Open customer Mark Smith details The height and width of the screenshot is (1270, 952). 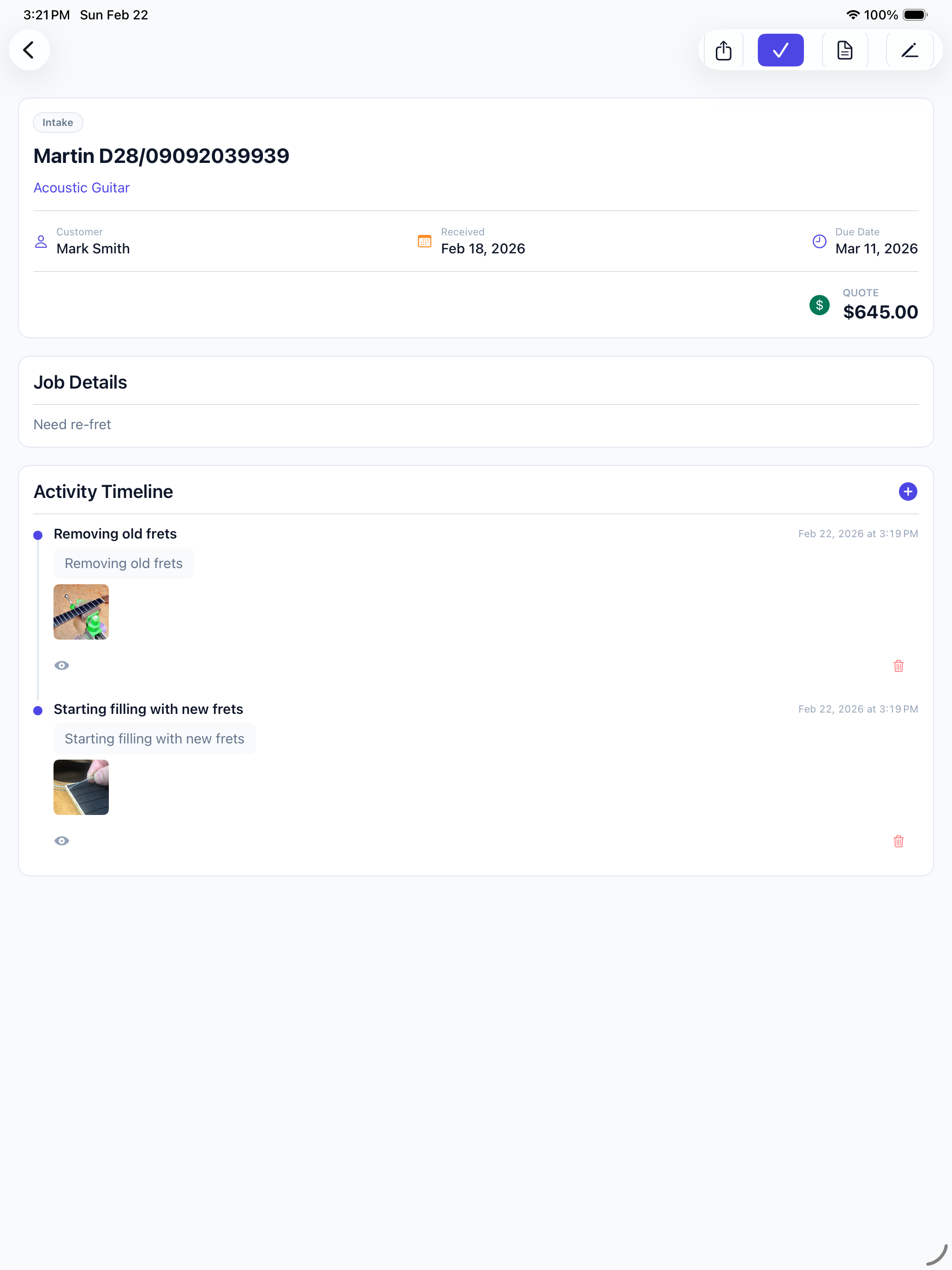coord(93,249)
